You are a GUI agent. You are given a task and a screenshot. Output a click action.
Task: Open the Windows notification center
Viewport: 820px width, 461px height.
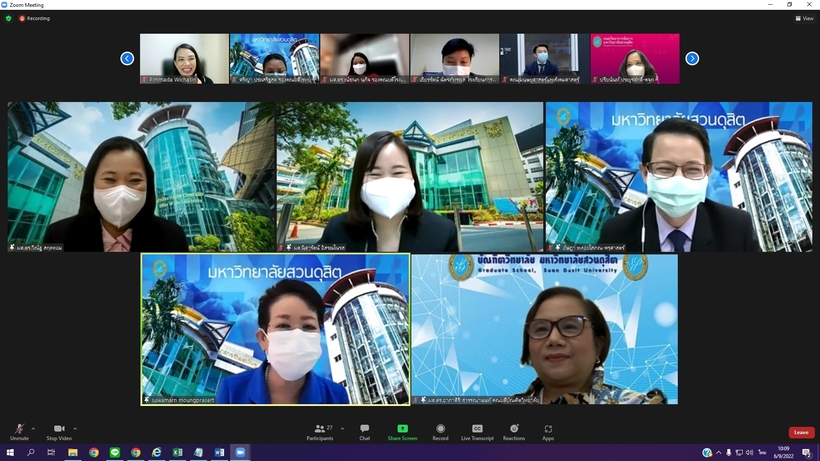click(x=807, y=453)
